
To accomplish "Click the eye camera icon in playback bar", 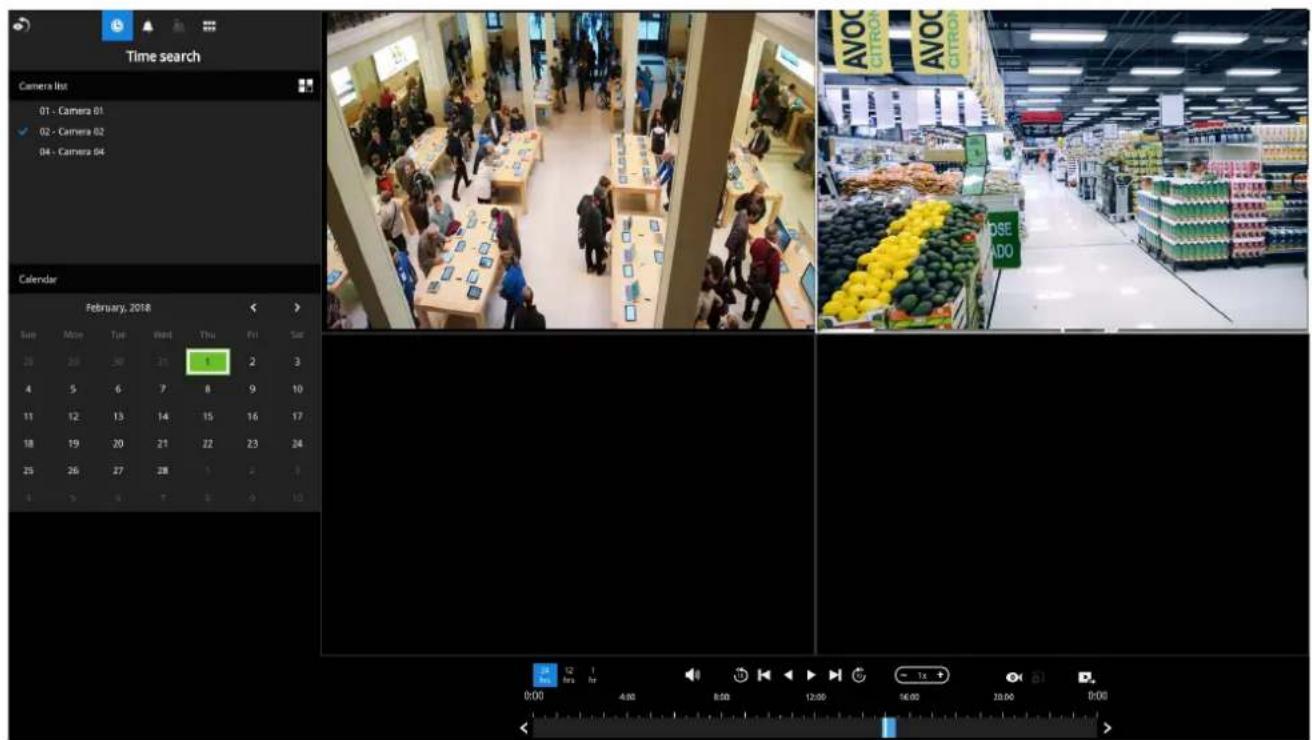I will (1012, 677).
